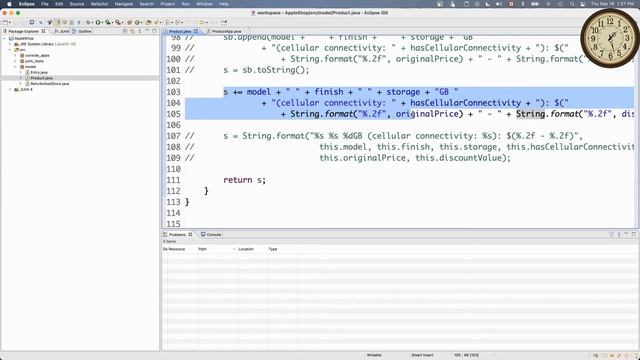
Task: Open the Source menu
Action: pyautogui.click(x=77, y=4)
